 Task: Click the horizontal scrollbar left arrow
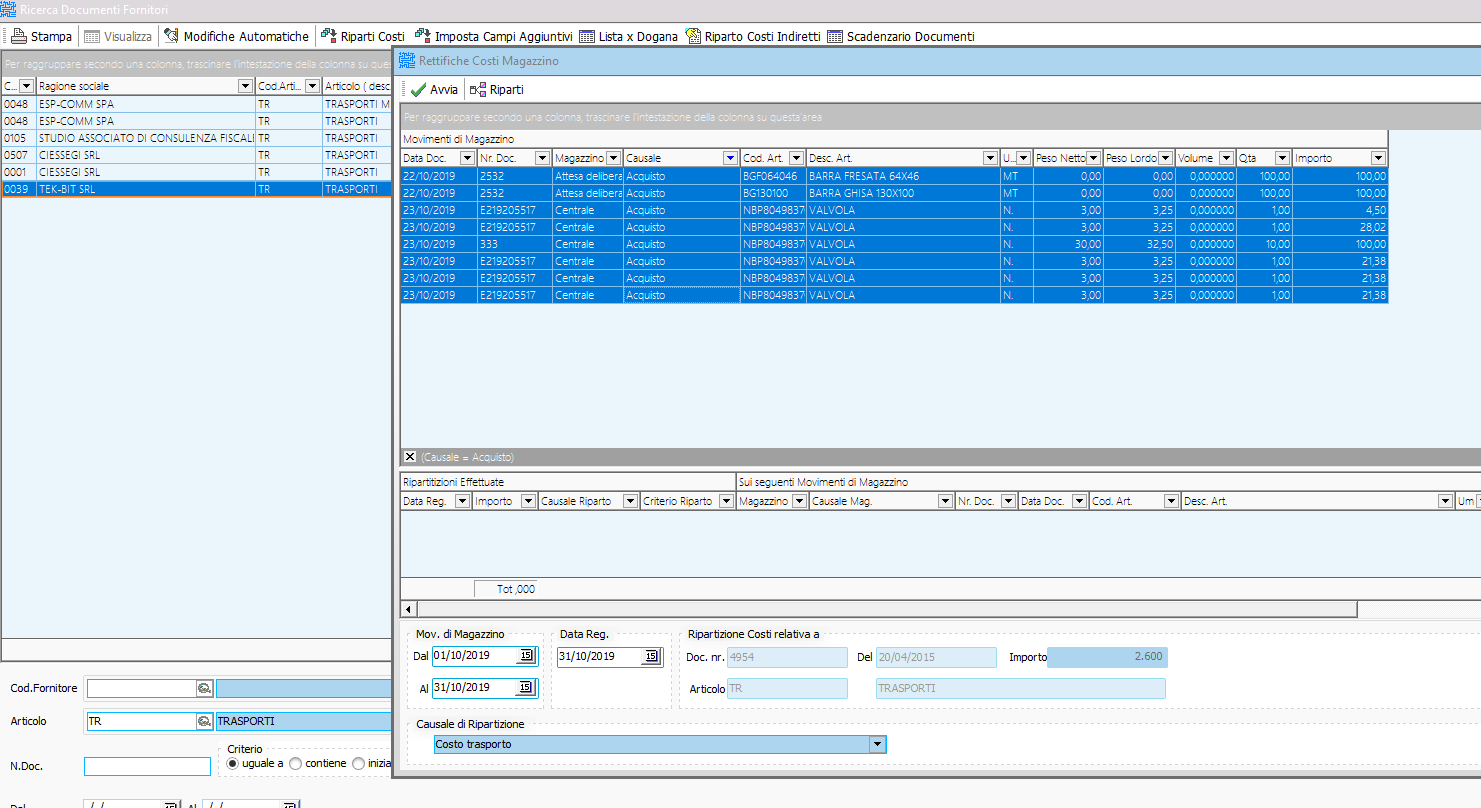coord(408,609)
